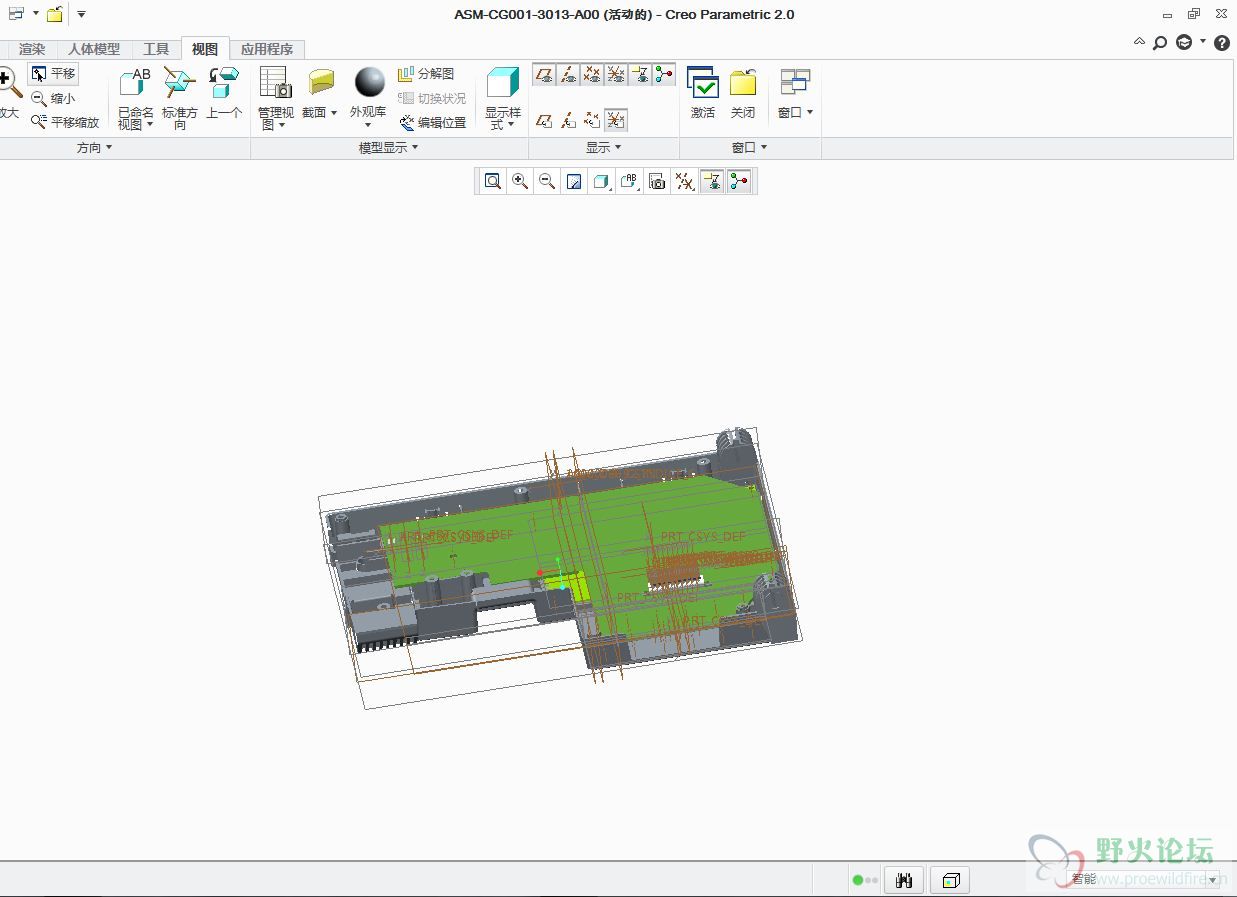The width and height of the screenshot is (1237, 897).
Task: Click the 缩小 zoom out button
Action: tap(53, 98)
